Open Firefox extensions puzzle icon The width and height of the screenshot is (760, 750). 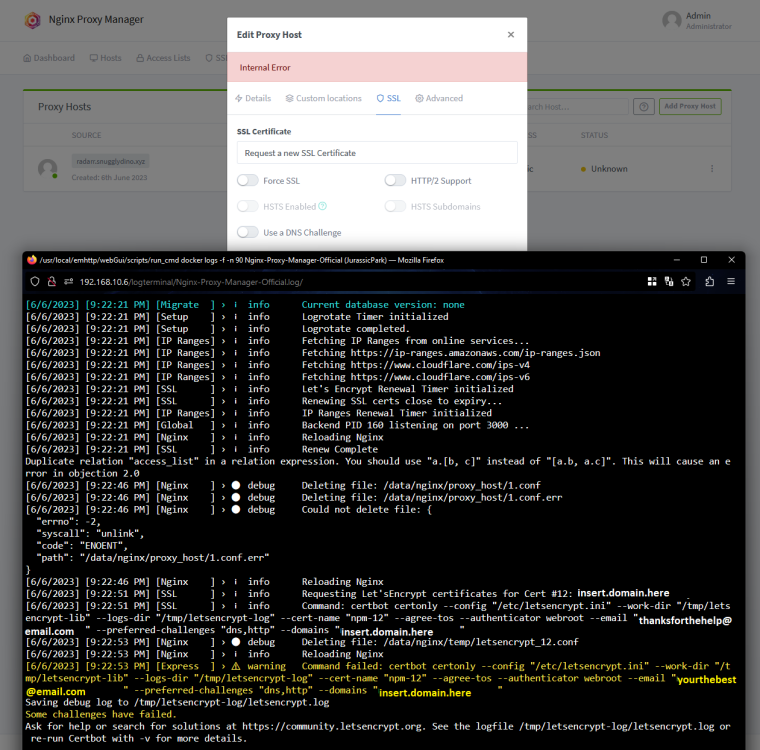[x=710, y=282]
